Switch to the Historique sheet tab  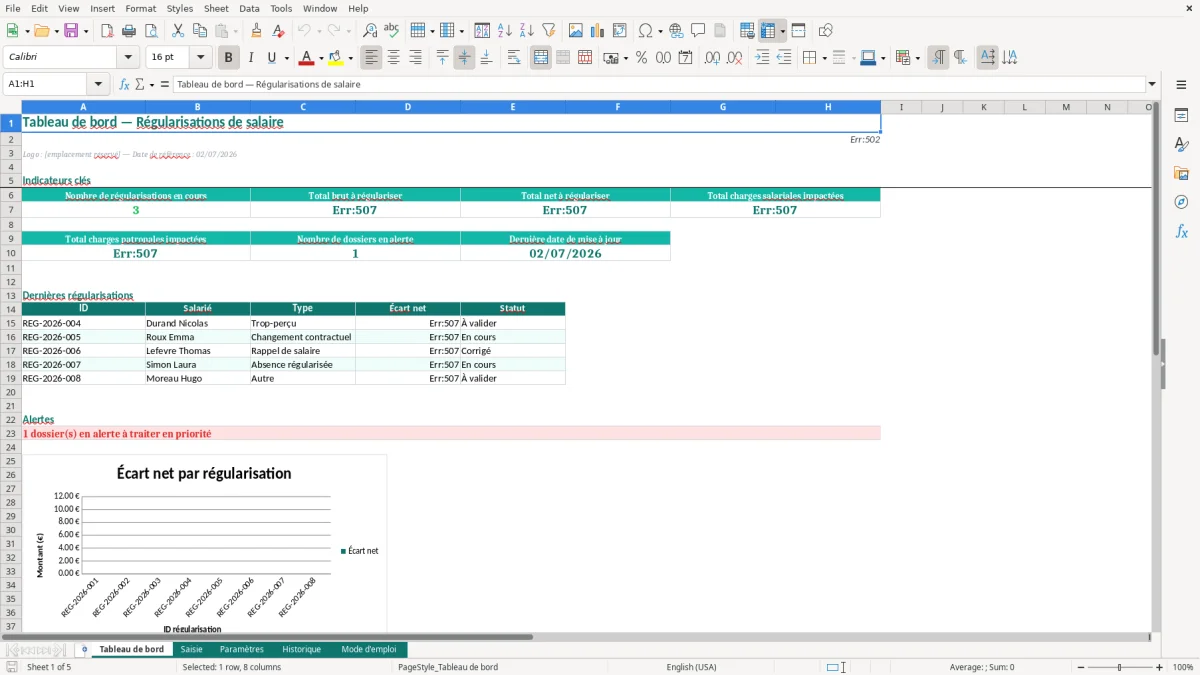(302, 649)
